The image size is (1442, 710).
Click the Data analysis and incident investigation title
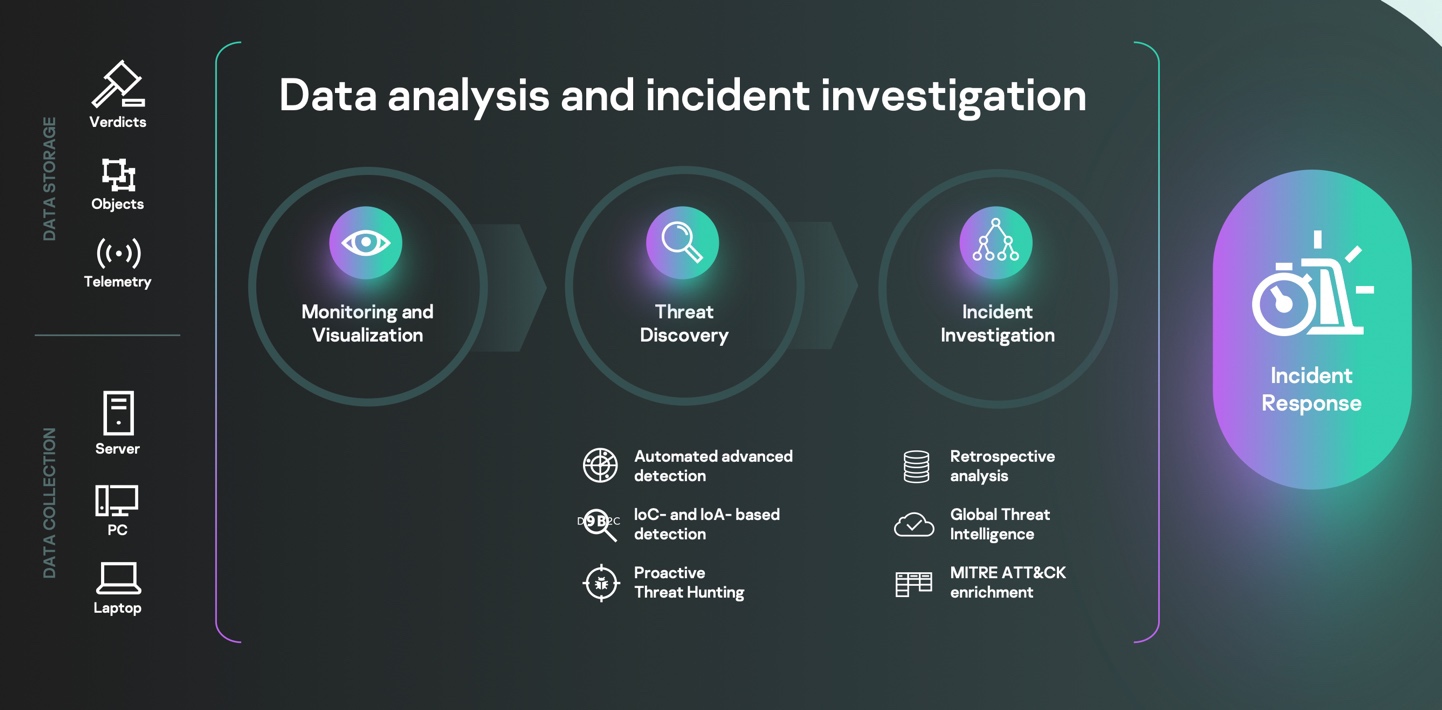682,96
